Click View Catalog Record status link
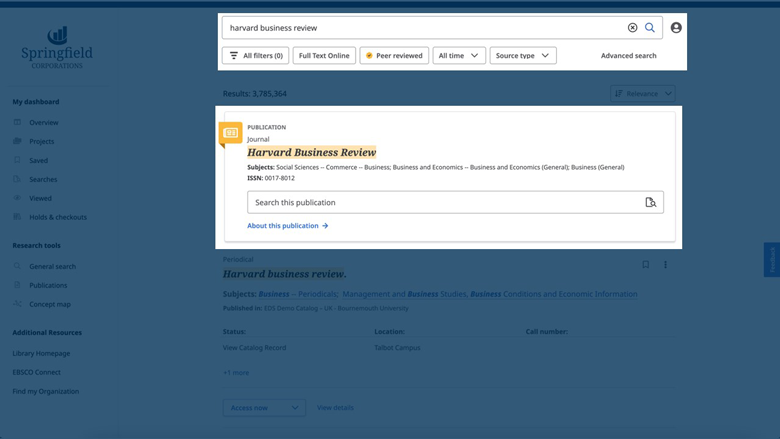Image resolution: width=780 pixels, height=439 pixels. pos(254,348)
